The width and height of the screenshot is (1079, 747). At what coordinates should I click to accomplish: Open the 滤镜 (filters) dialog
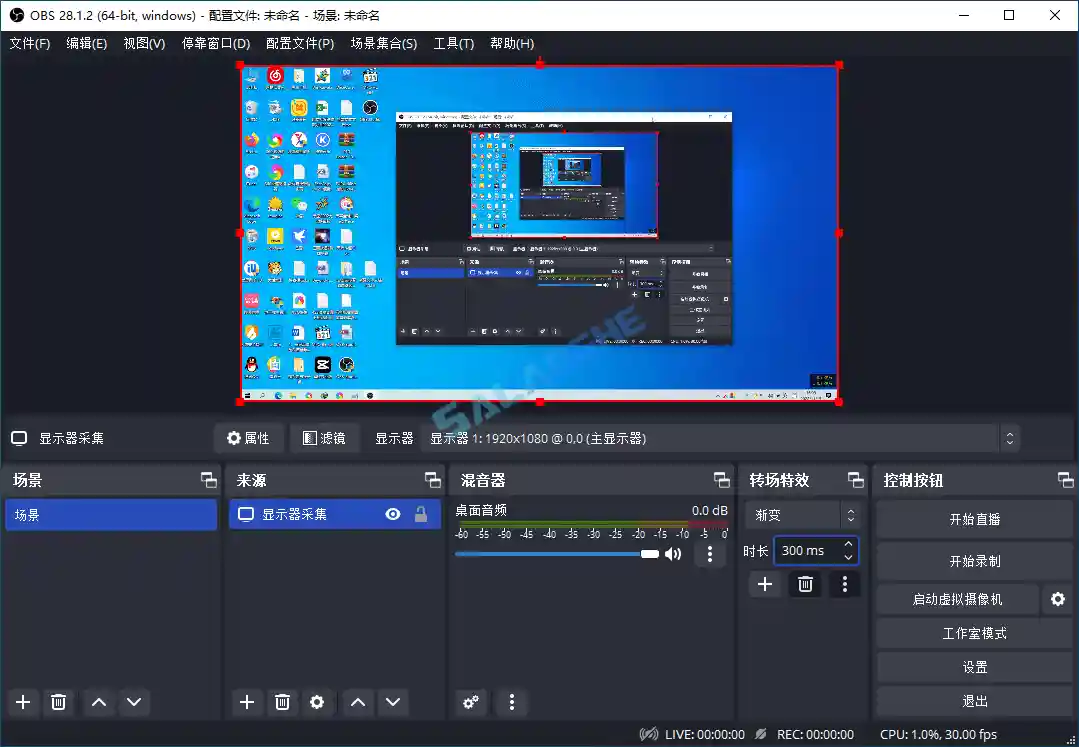tap(324, 437)
